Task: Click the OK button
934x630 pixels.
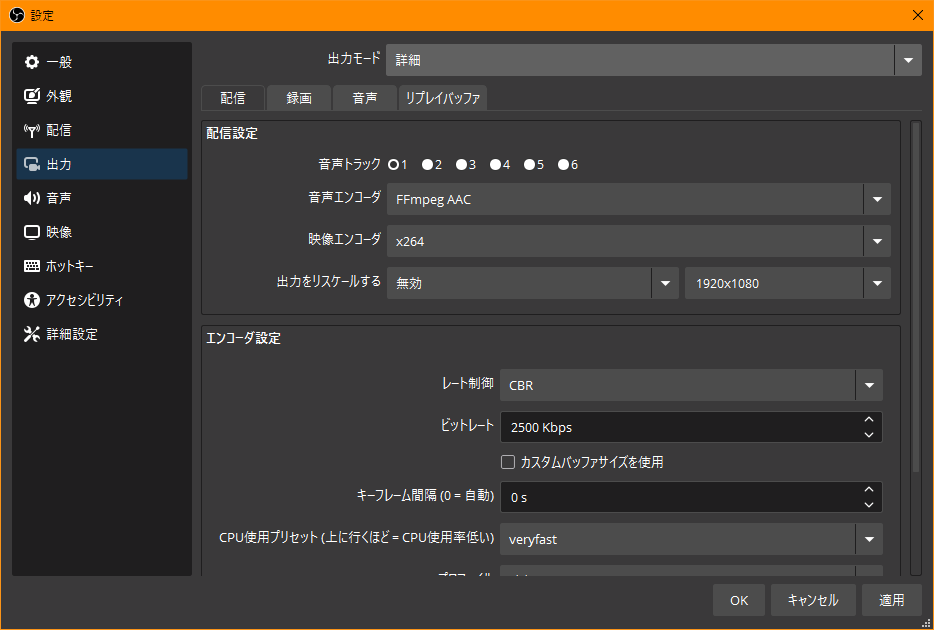Action: click(739, 600)
